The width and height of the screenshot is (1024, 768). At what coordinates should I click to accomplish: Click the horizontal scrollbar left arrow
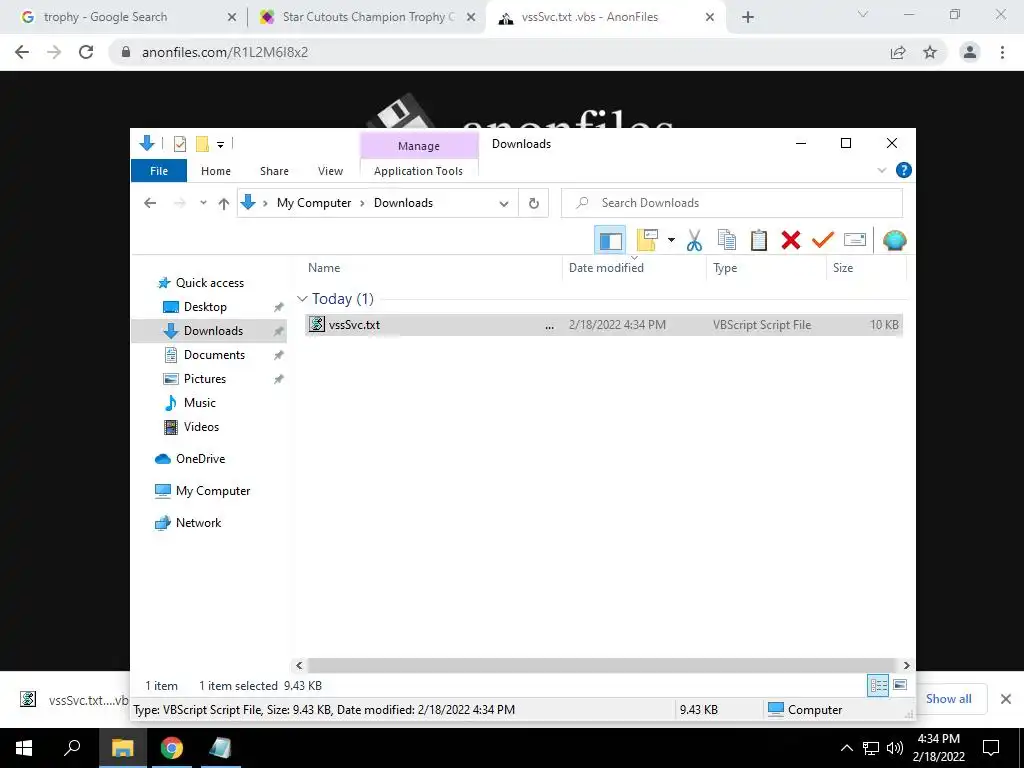tap(299, 665)
